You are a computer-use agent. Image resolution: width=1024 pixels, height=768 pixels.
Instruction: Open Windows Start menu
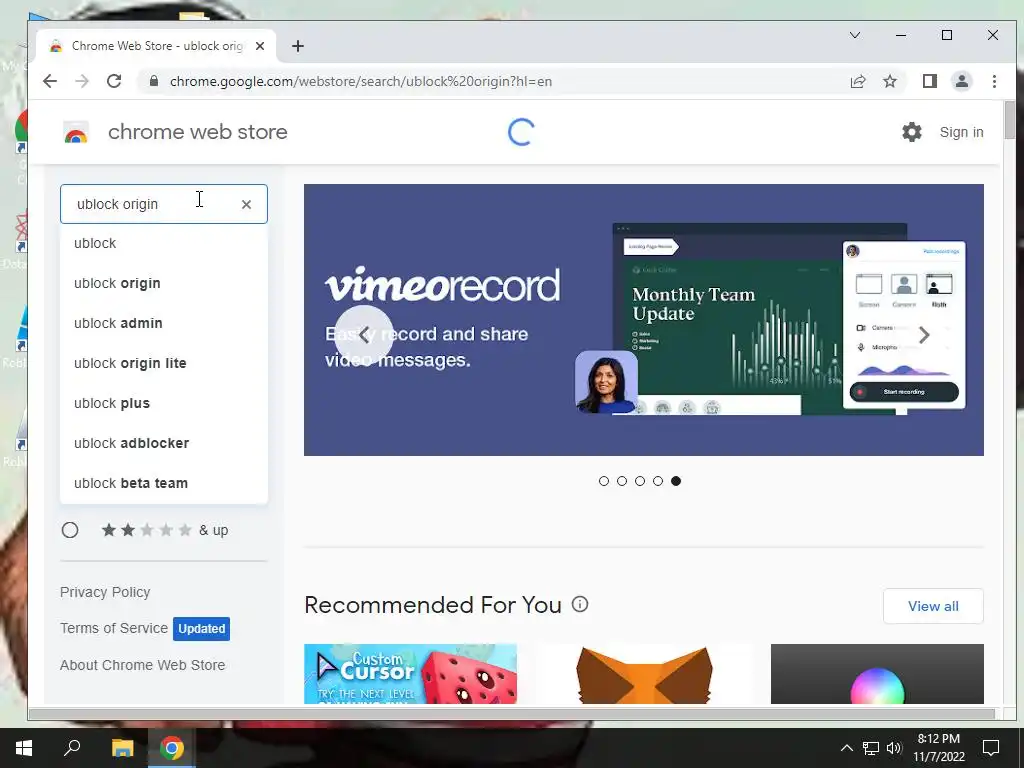[24, 748]
